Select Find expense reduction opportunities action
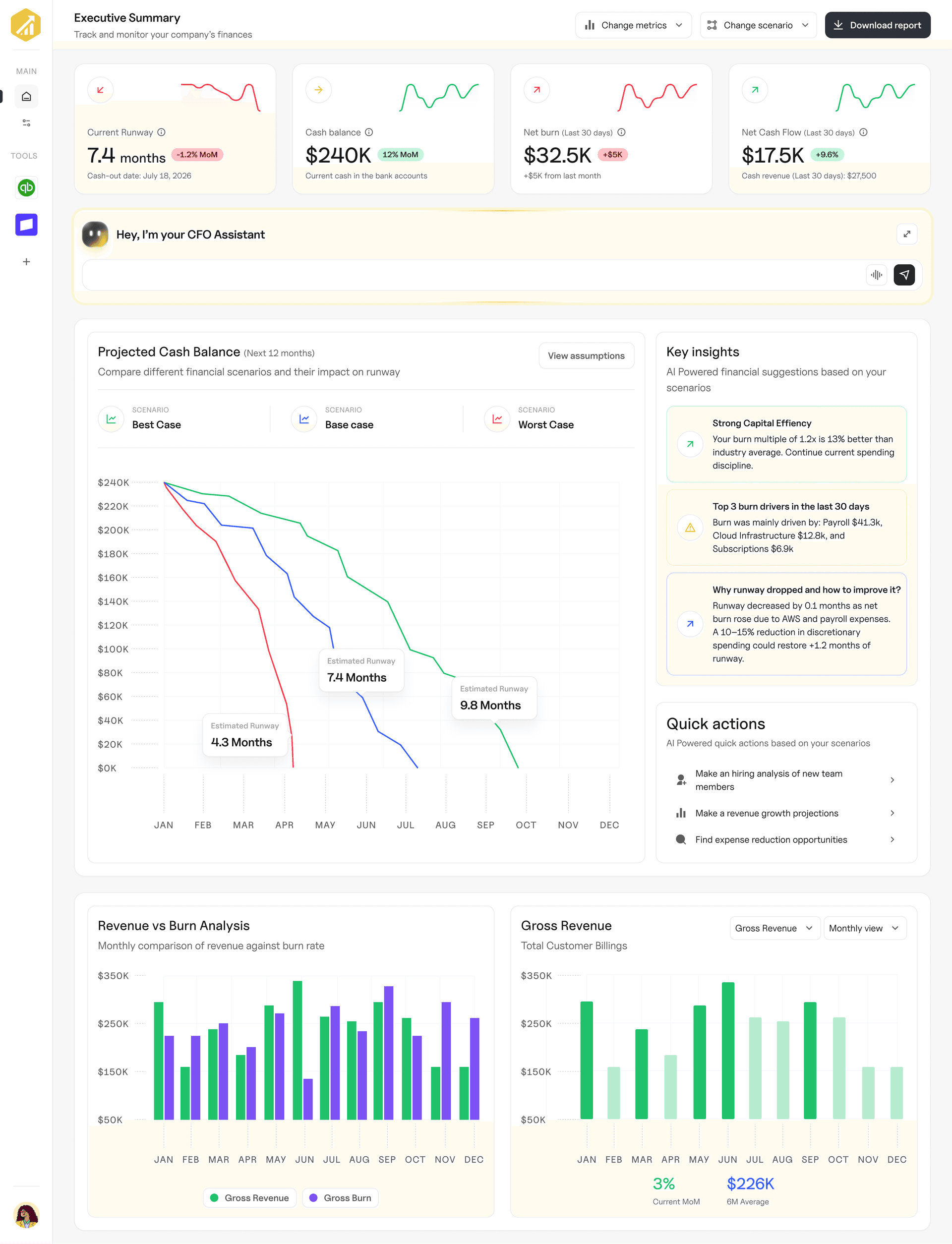 pyautogui.click(x=786, y=839)
